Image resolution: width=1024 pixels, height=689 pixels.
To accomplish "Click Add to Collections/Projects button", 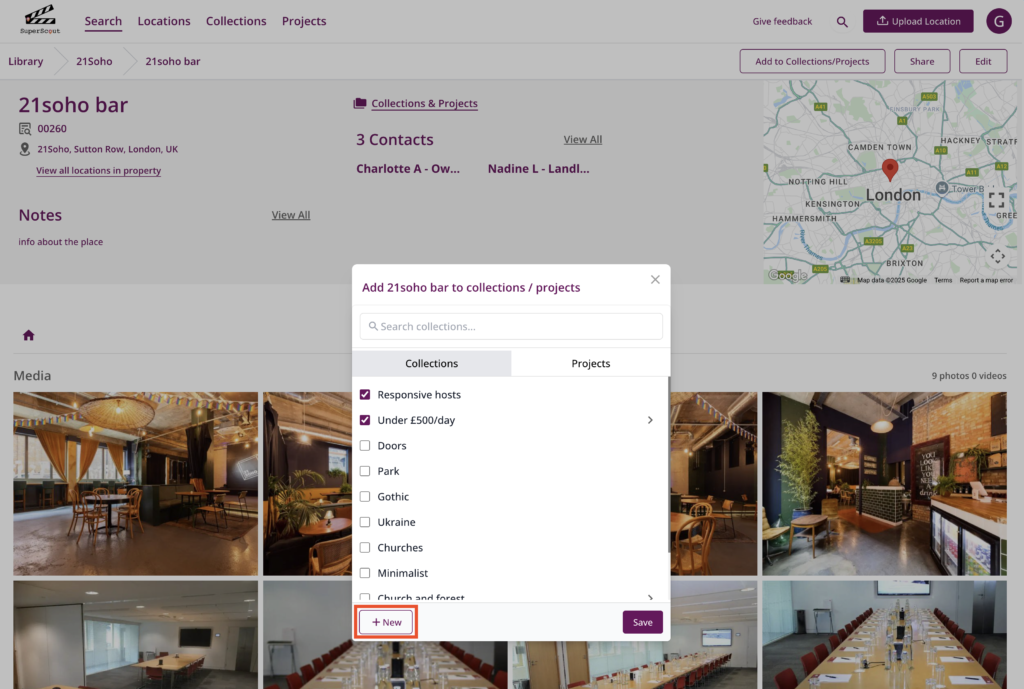I will (812, 61).
